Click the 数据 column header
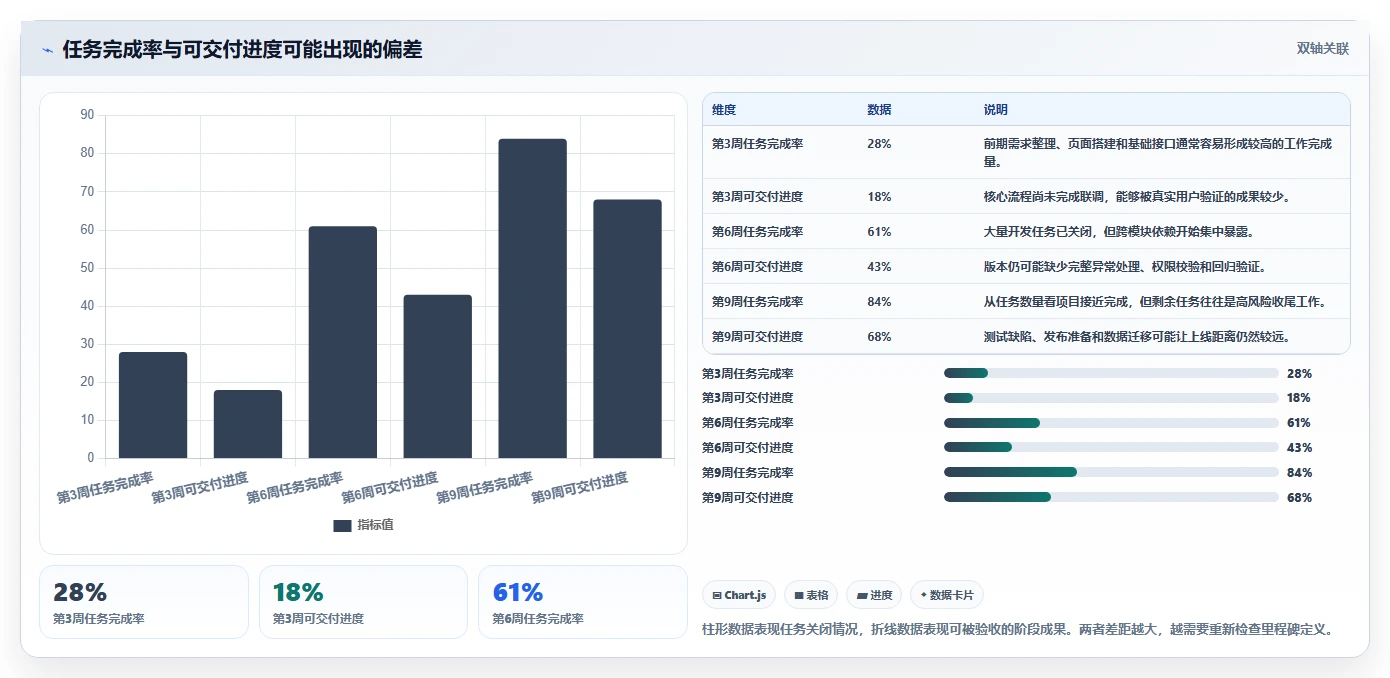This screenshot has width=1390, height=678. (x=879, y=110)
